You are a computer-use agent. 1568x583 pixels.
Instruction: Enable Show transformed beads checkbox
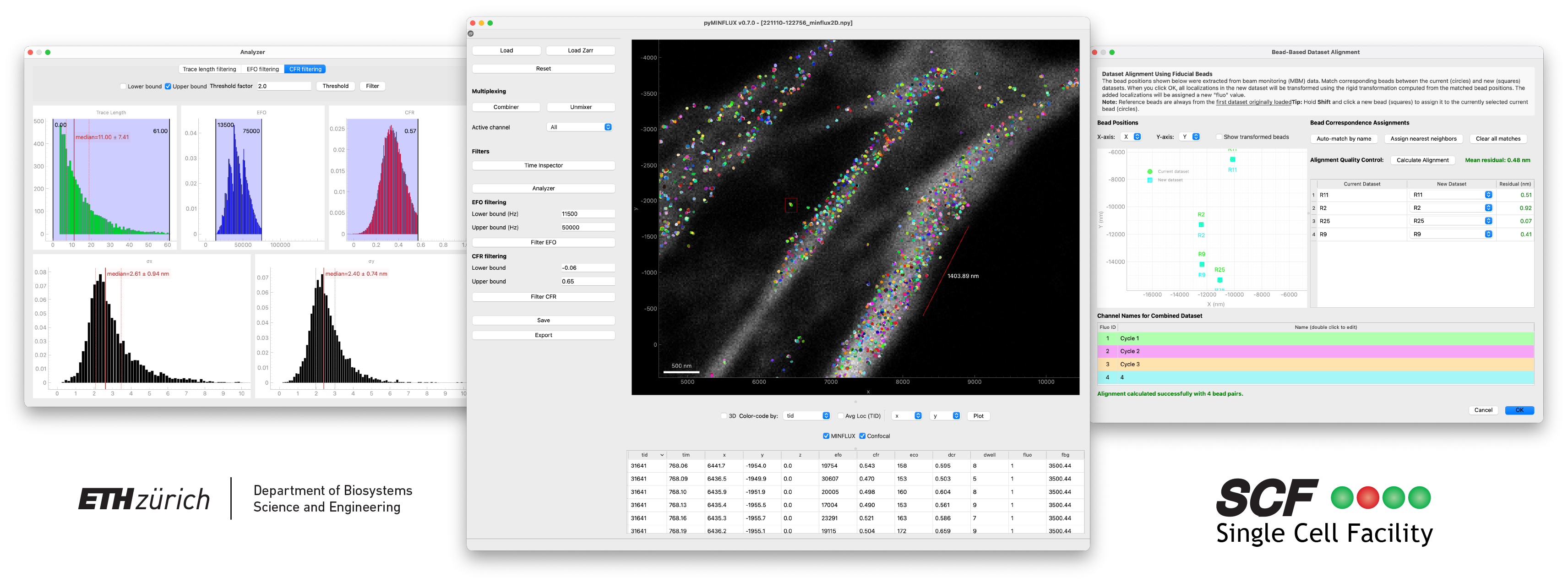[x=1219, y=137]
